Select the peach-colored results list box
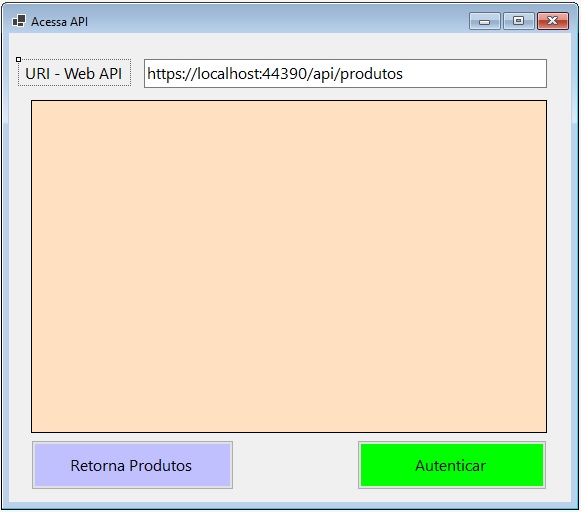The width and height of the screenshot is (581, 512). point(289,266)
